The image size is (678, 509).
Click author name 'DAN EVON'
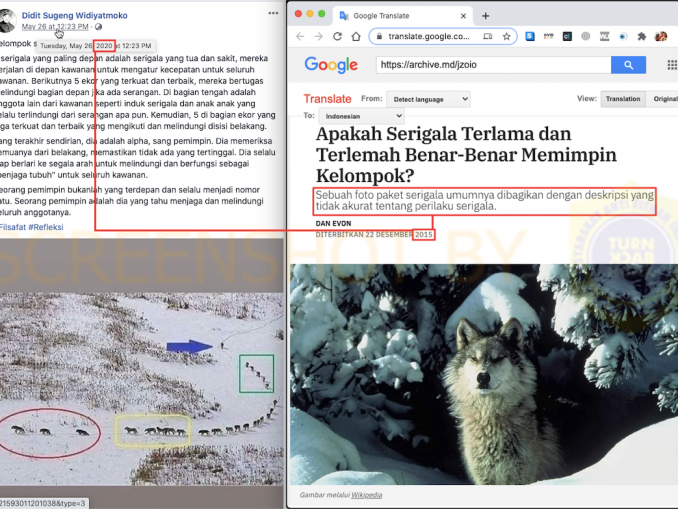pos(333,224)
